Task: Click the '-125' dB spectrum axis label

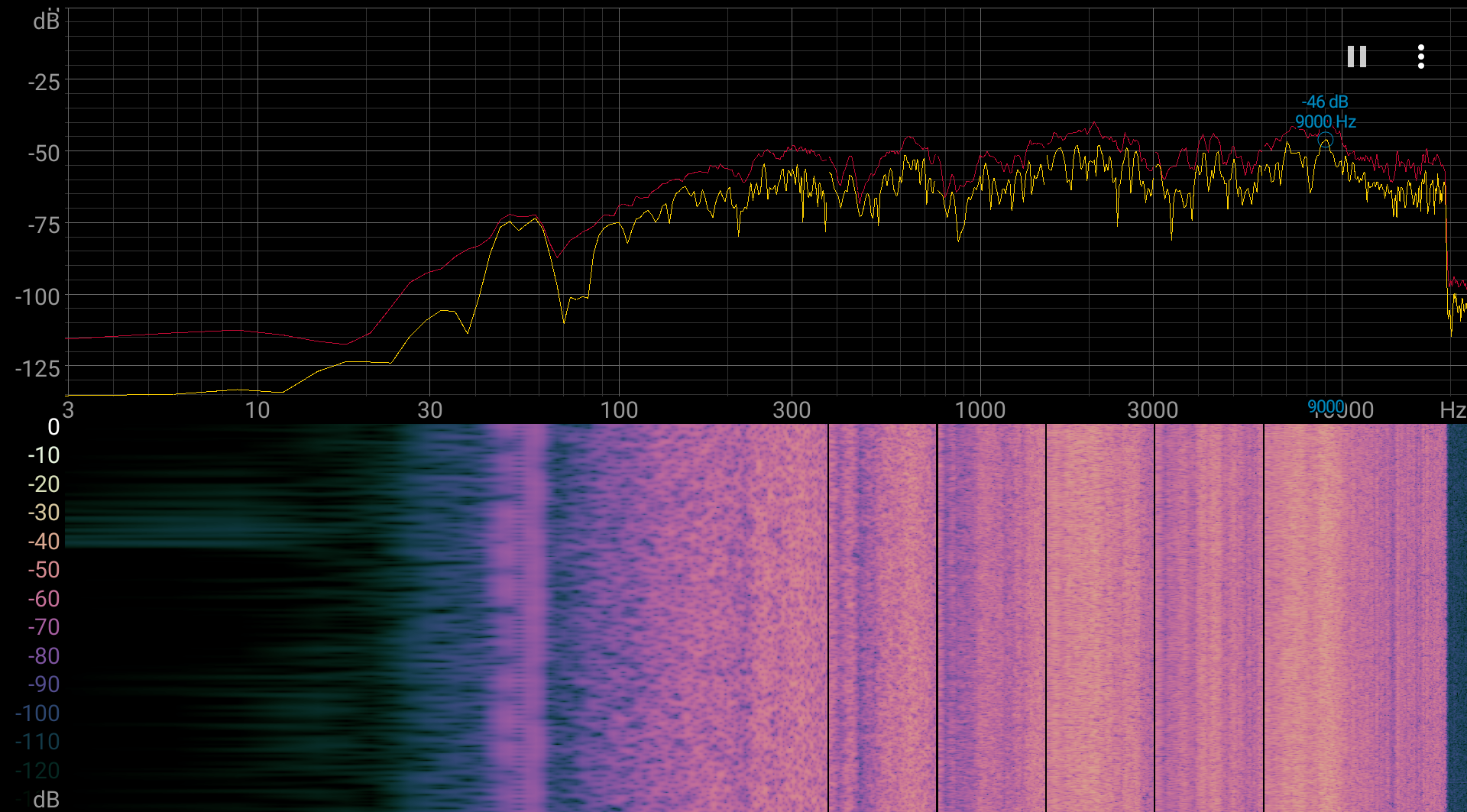Action: point(37,369)
